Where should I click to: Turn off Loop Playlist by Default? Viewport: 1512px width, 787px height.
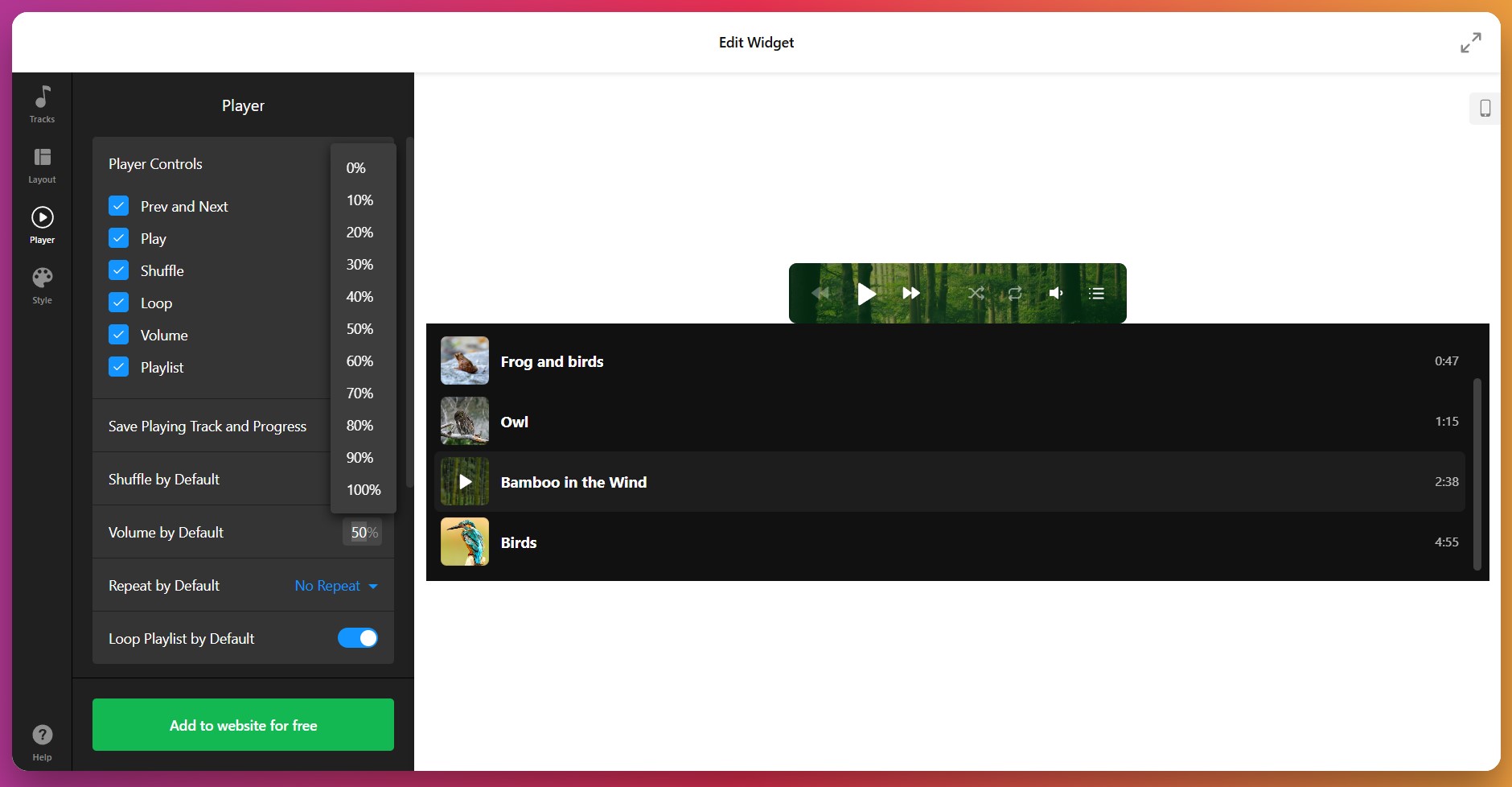[358, 637]
